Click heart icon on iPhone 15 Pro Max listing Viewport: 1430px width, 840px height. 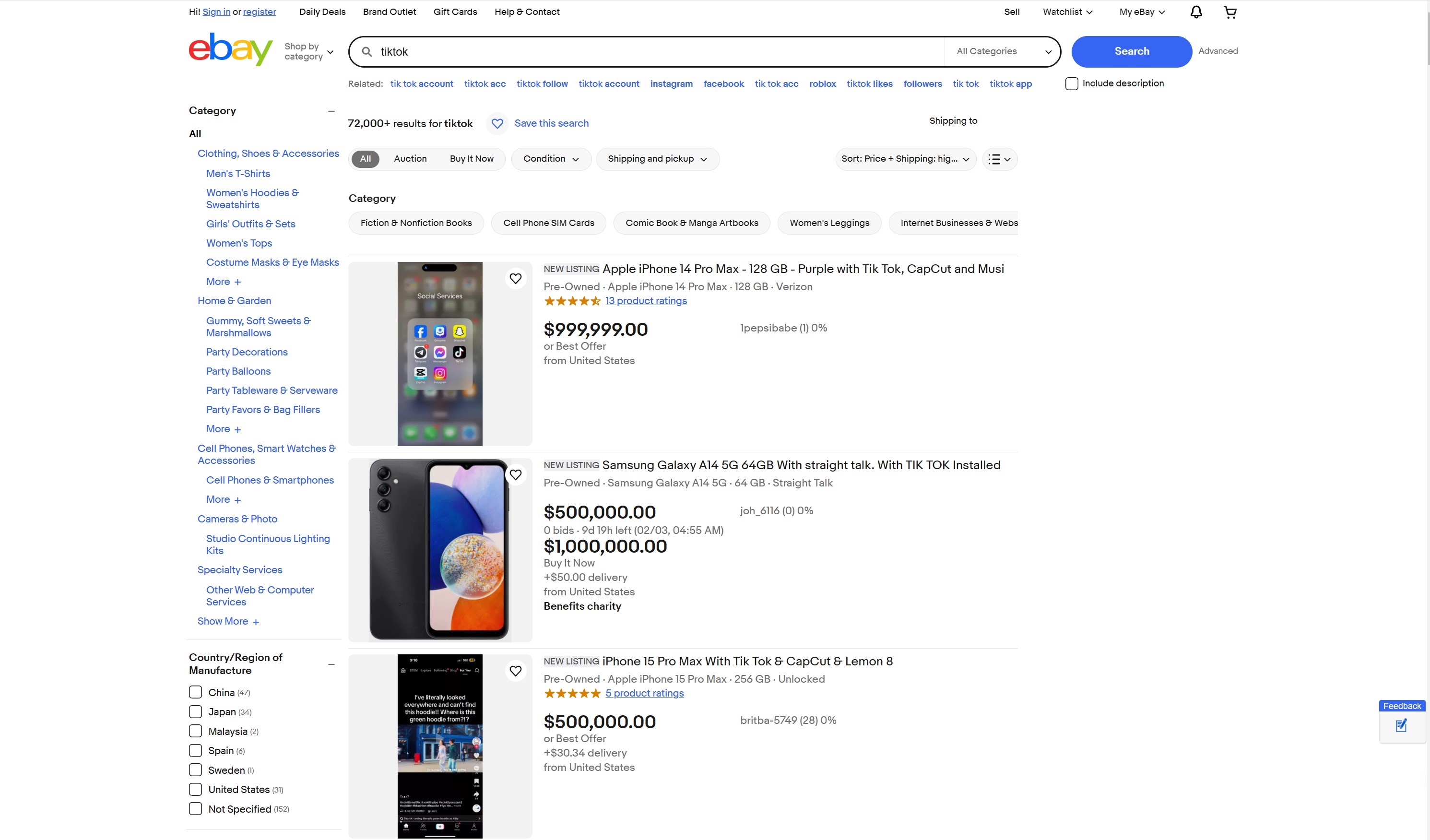click(515, 671)
